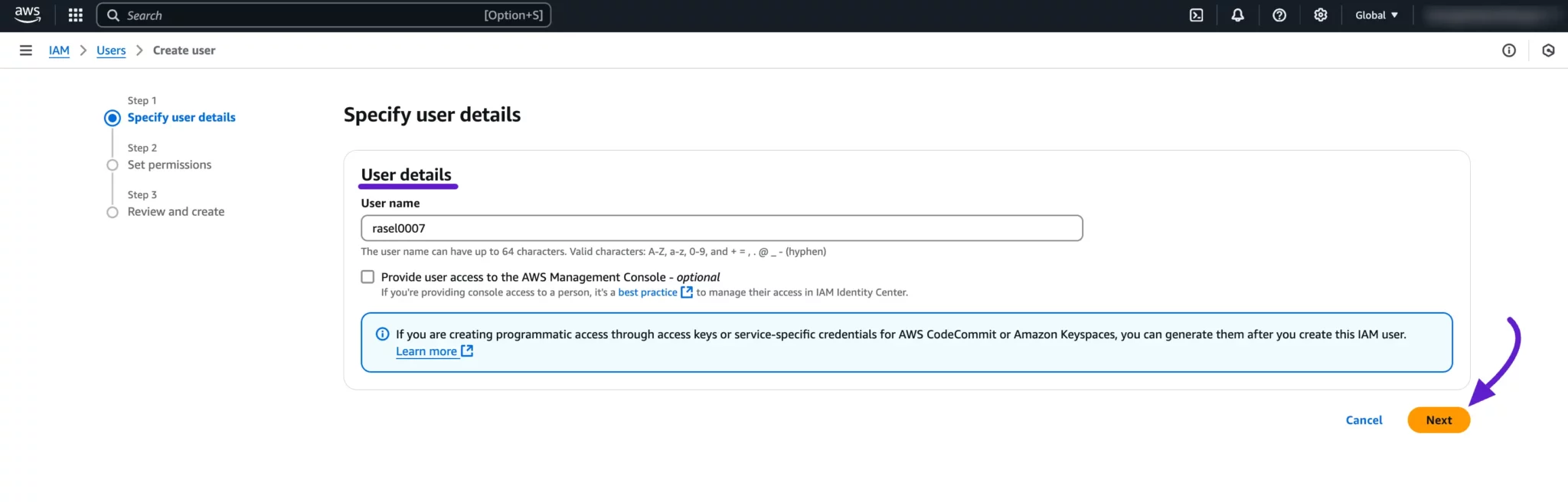Open the settings gear icon

tap(1320, 15)
